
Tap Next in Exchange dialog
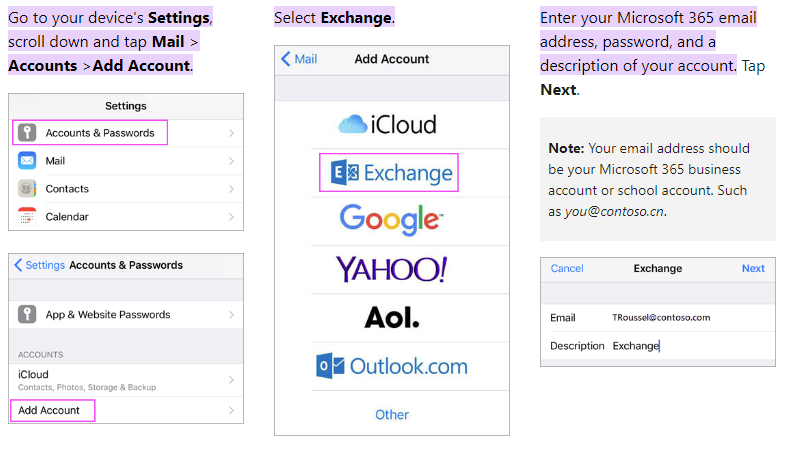click(753, 268)
